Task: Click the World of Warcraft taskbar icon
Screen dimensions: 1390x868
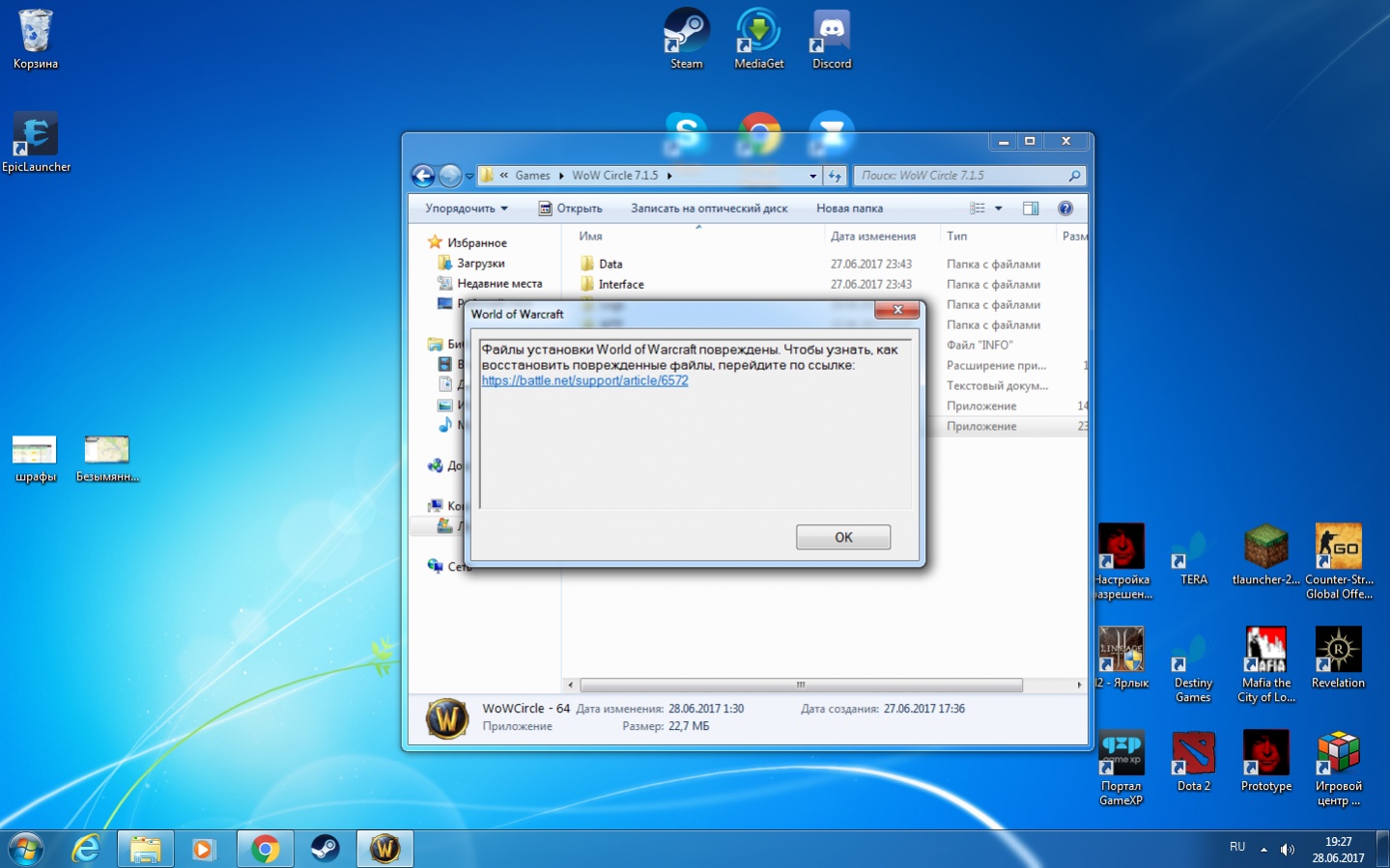Action: (x=384, y=849)
